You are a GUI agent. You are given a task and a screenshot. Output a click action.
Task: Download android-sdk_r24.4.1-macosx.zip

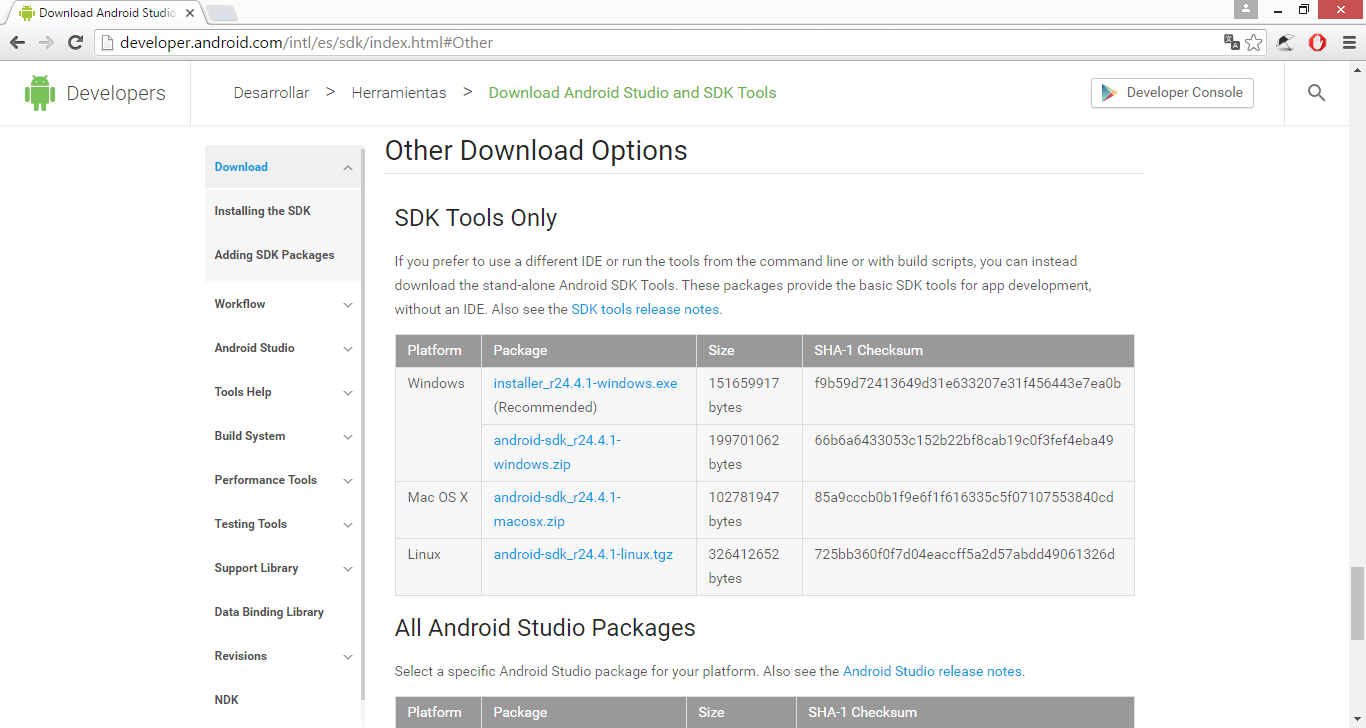pos(557,509)
